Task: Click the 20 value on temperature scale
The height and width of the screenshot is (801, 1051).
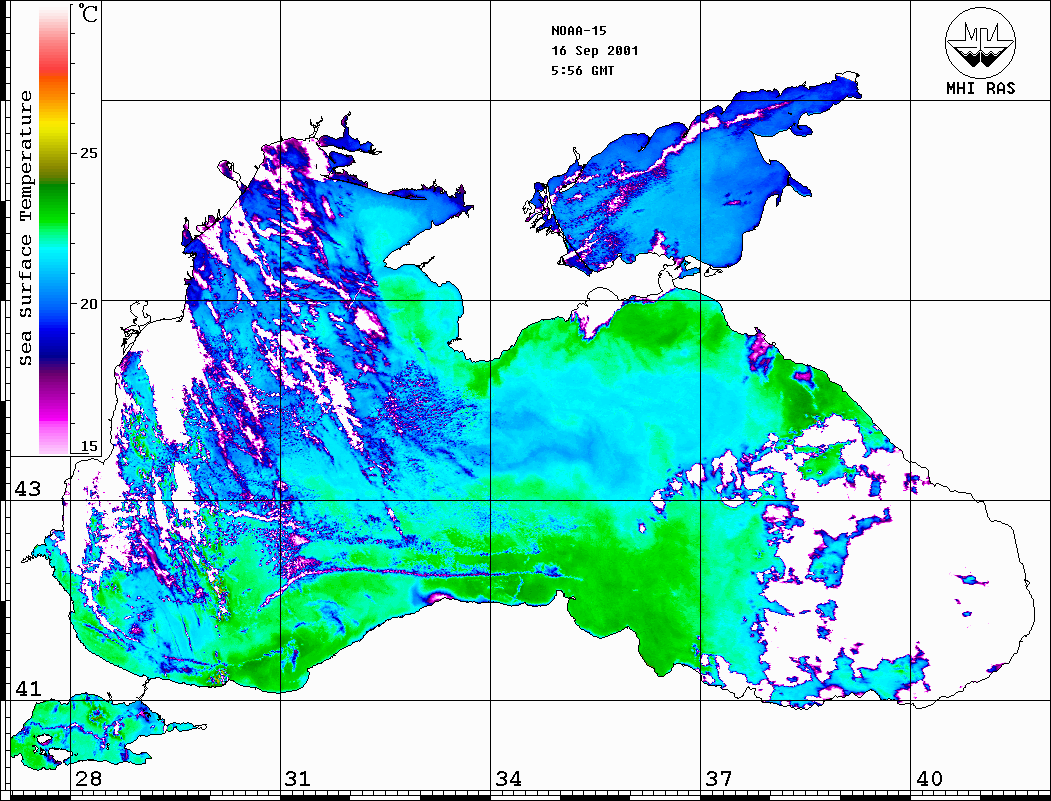Action: click(88, 304)
